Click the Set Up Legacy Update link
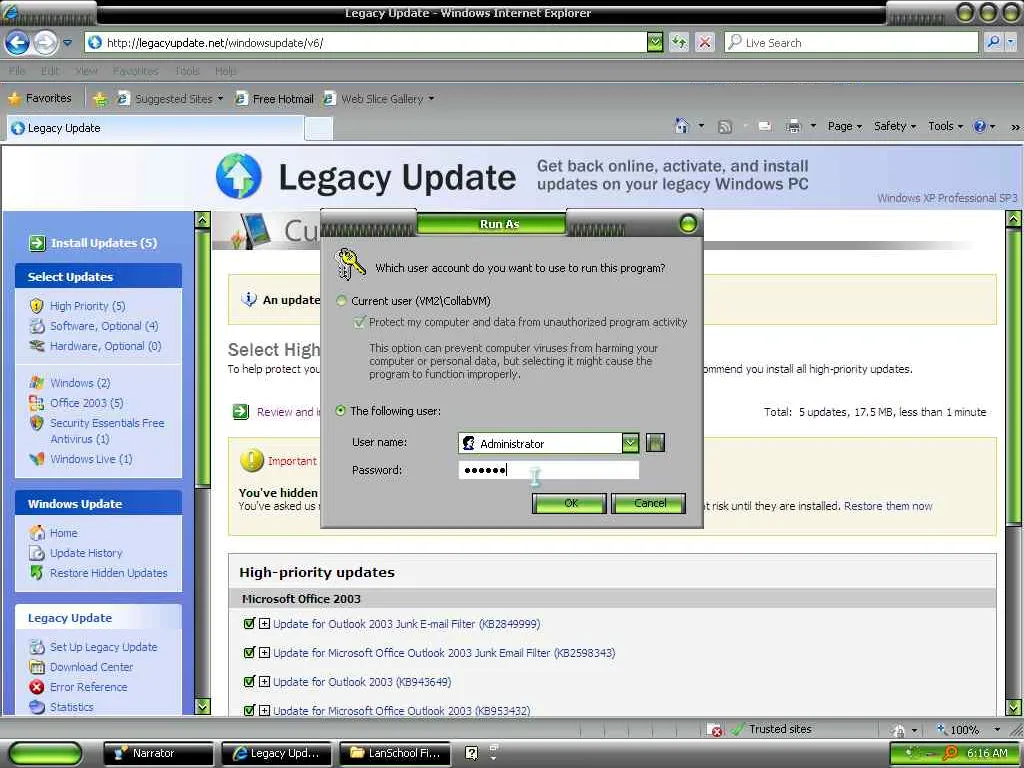Image resolution: width=1024 pixels, height=768 pixels. click(103, 647)
